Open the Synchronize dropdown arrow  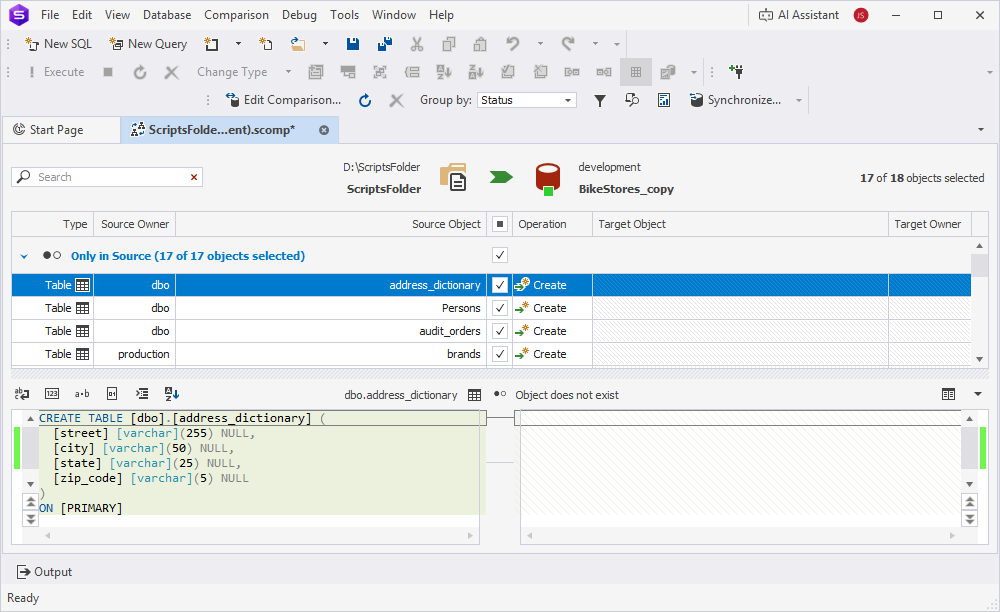(799, 100)
